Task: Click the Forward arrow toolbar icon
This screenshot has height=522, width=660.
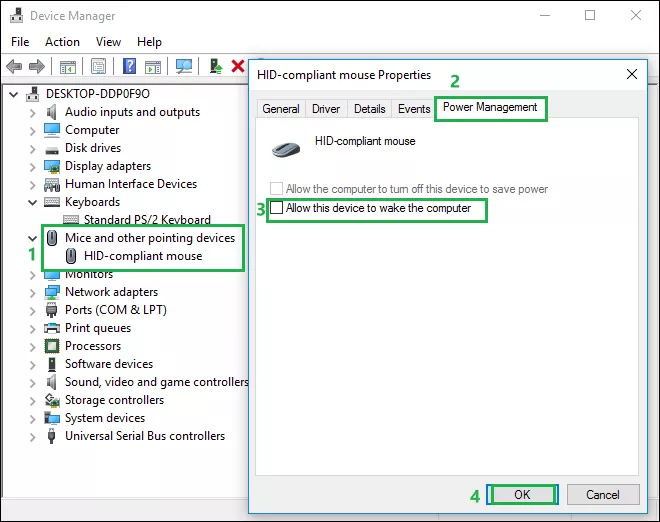Action: [x=37, y=67]
